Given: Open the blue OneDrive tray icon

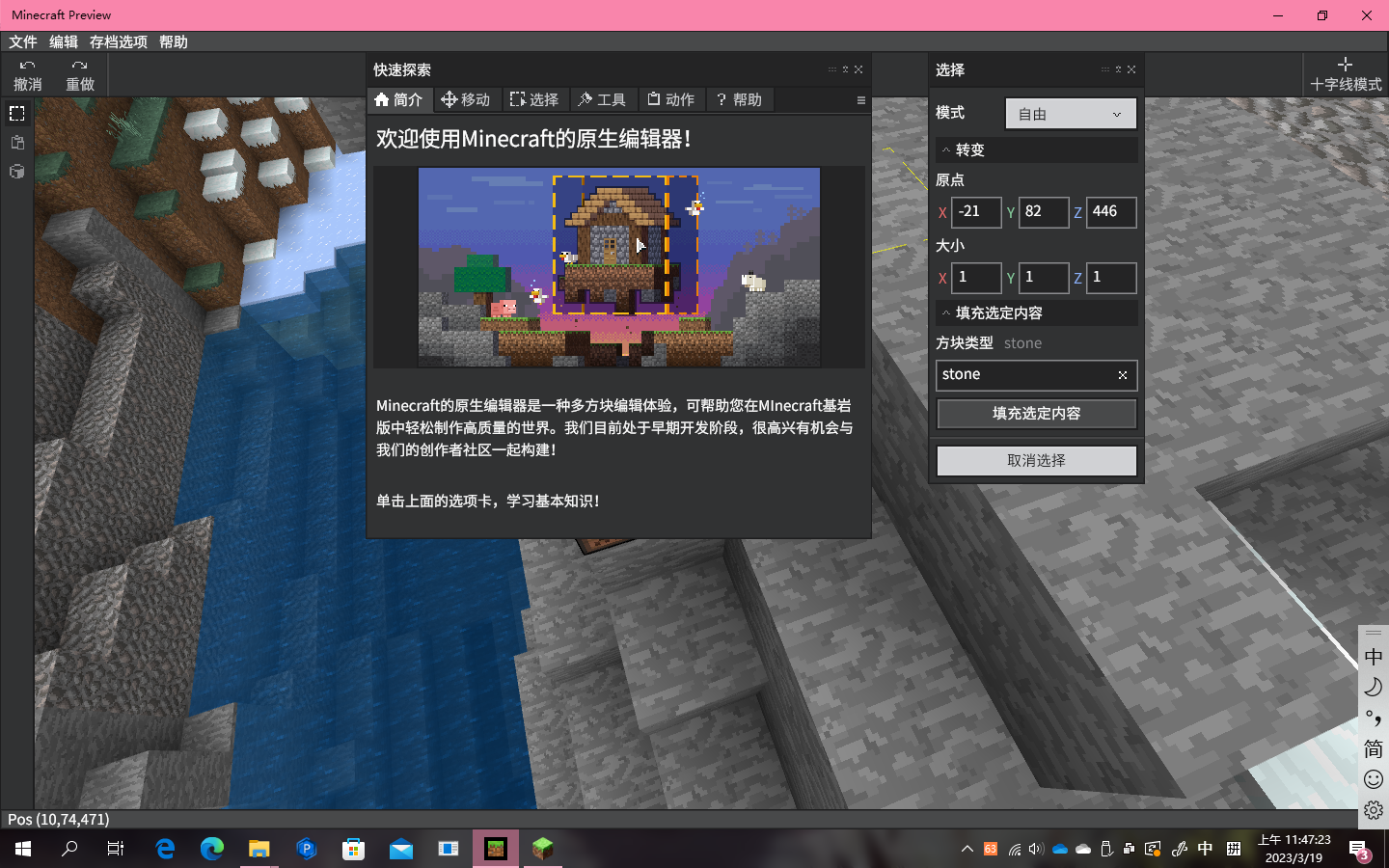Looking at the screenshot, I should click(1060, 849).
